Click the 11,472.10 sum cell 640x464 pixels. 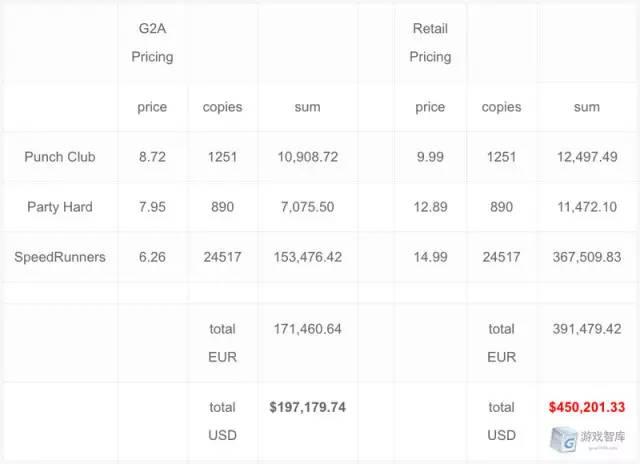pos(587,207)
